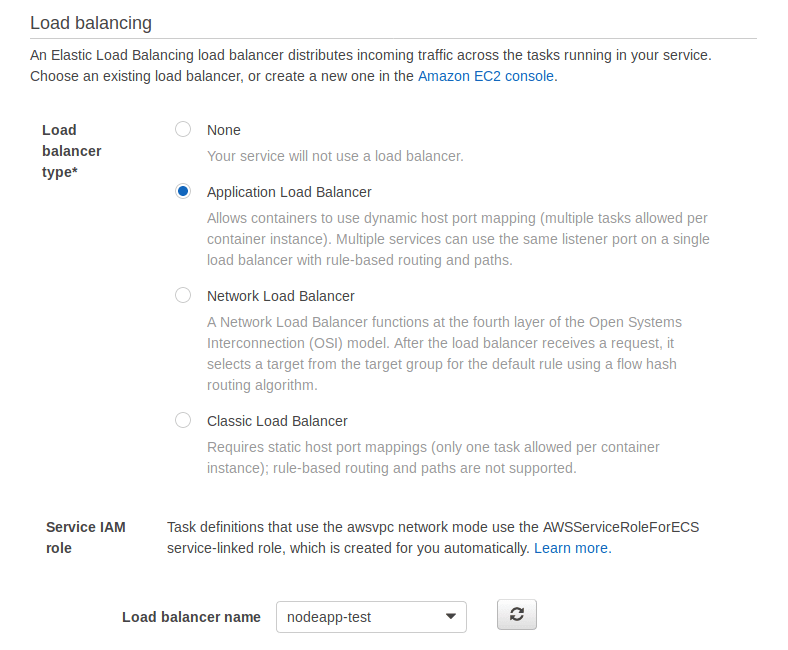Select the Network Load Balancer radio button
The width and height of the screenshot is (788, 650).
point(183,296)
